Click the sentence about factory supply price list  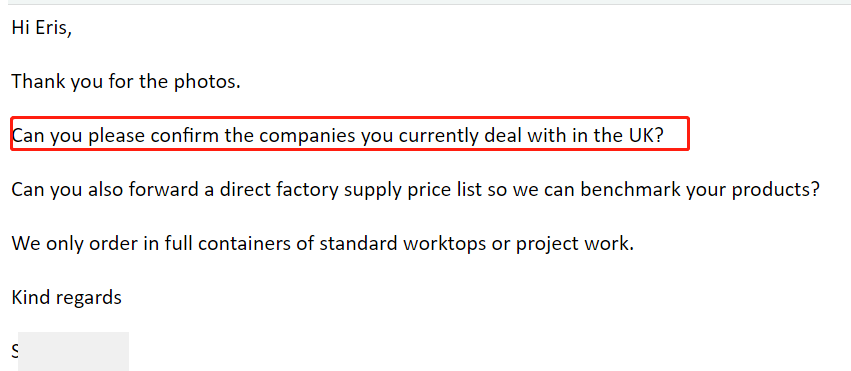point(415,191)
